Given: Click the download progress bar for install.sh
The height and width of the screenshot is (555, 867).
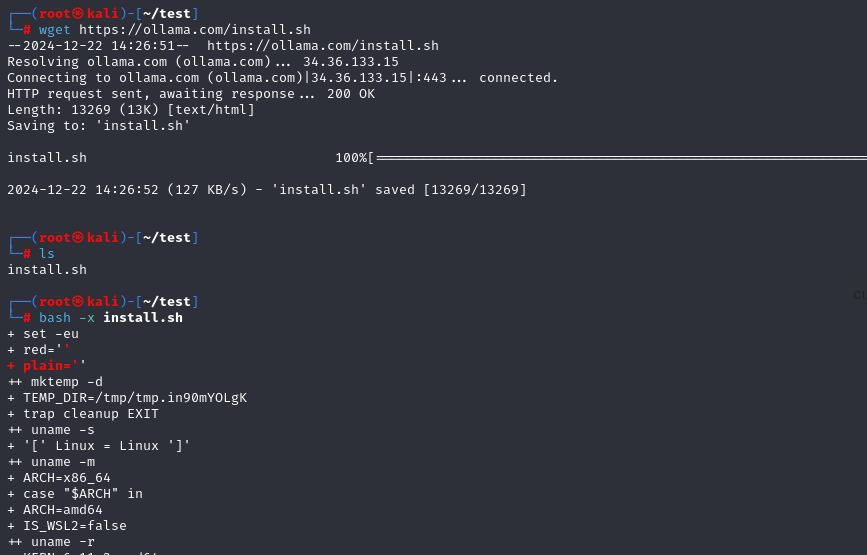Looking at the screenshot, I should click(621, 158).
